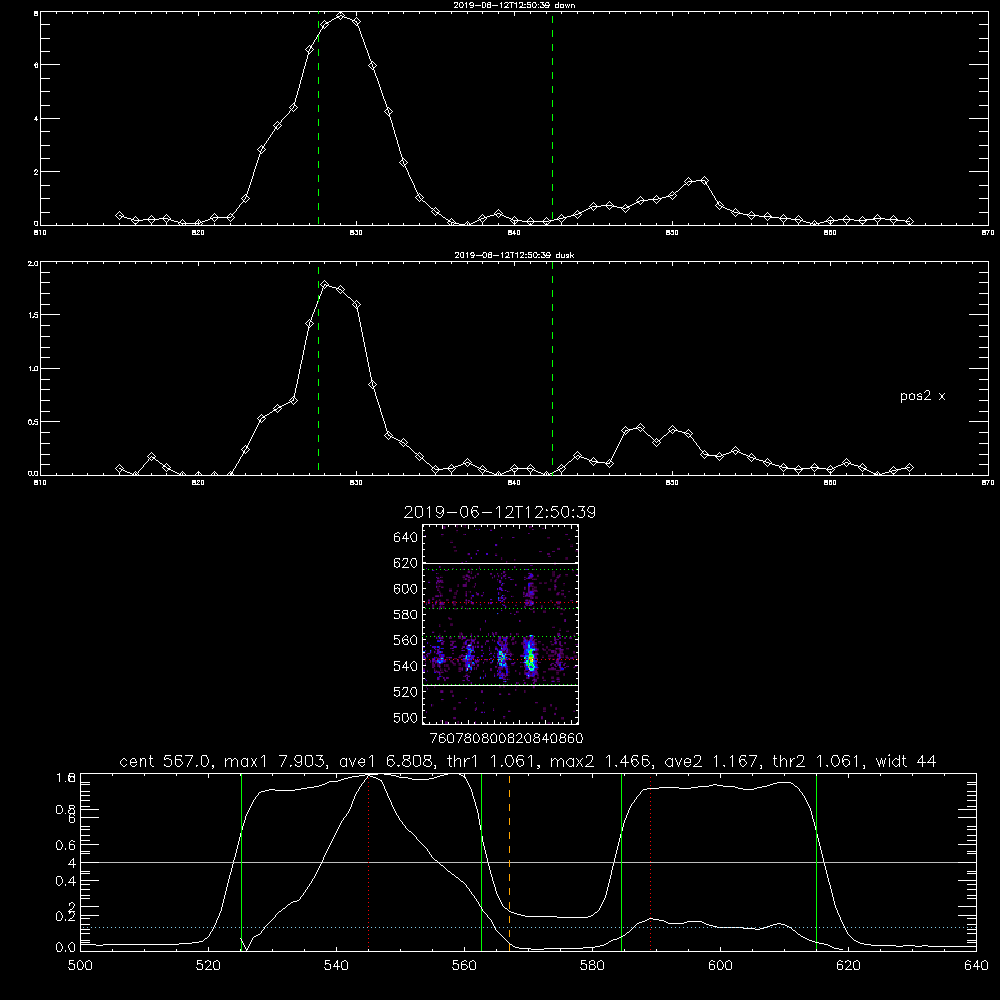Select the orange dashed center line in bottom plot
Screen dimensions: 1000x1000
pos(510,862)
